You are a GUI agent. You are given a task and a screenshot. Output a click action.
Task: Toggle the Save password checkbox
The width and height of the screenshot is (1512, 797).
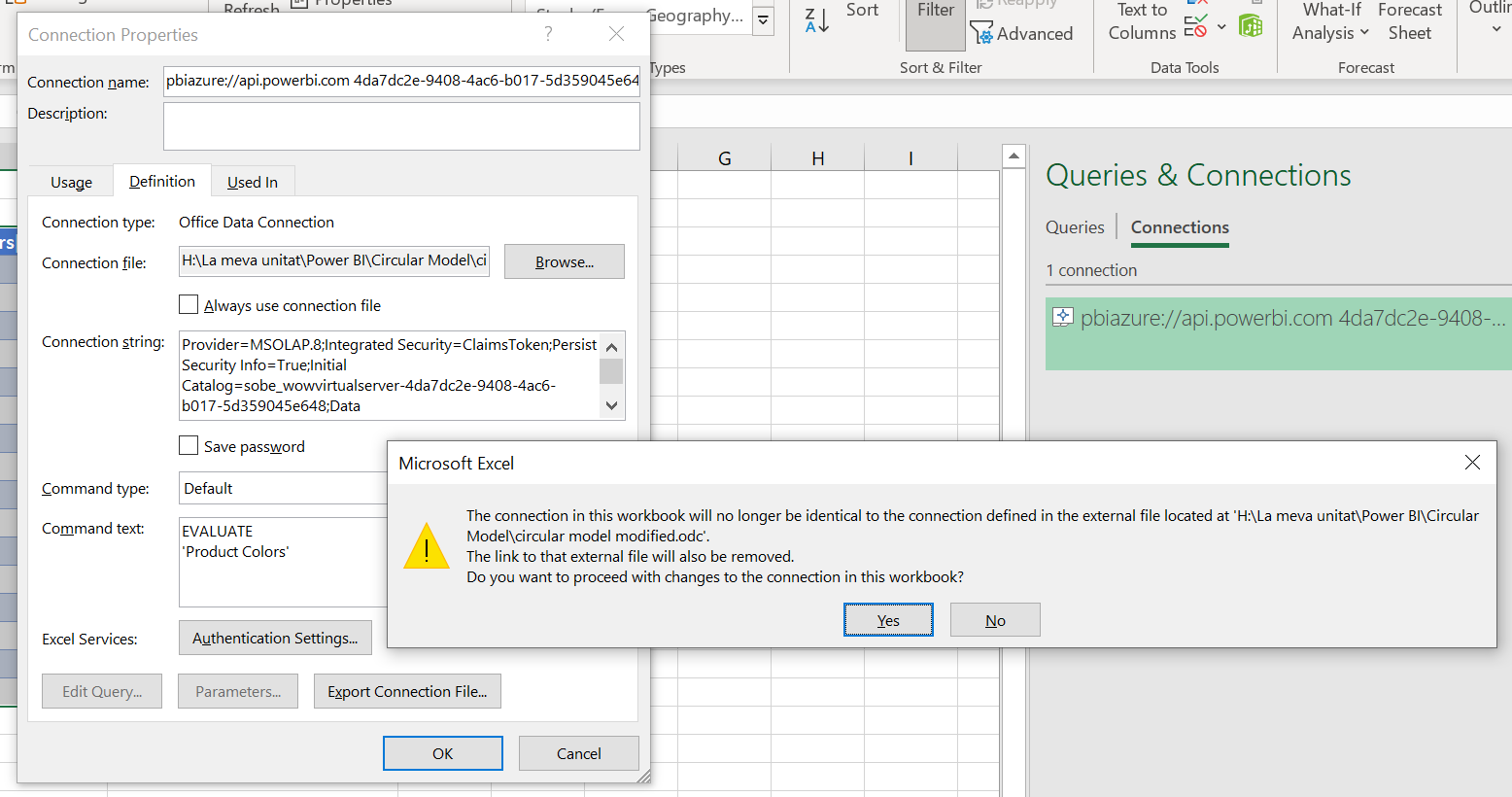pos(189,446)
